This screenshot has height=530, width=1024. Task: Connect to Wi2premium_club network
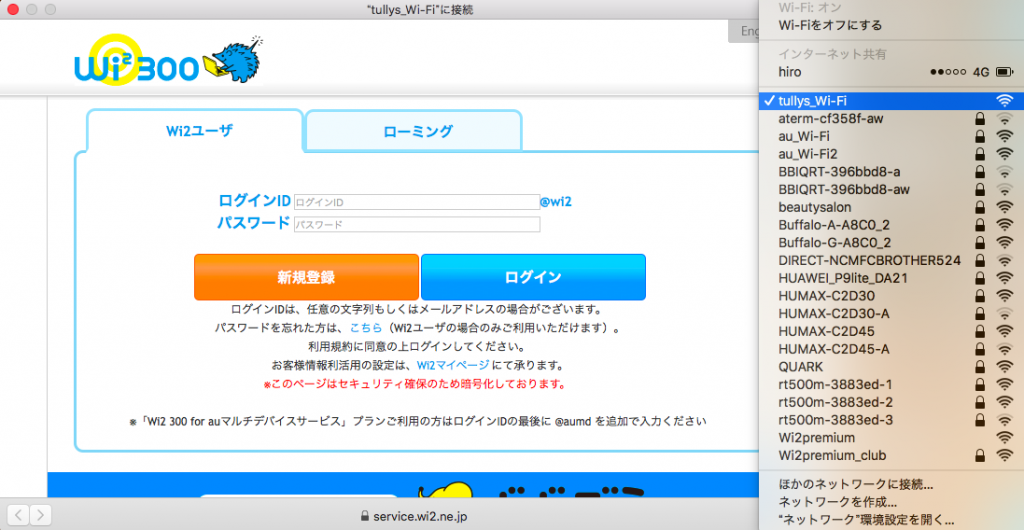(x=892, y=455)
